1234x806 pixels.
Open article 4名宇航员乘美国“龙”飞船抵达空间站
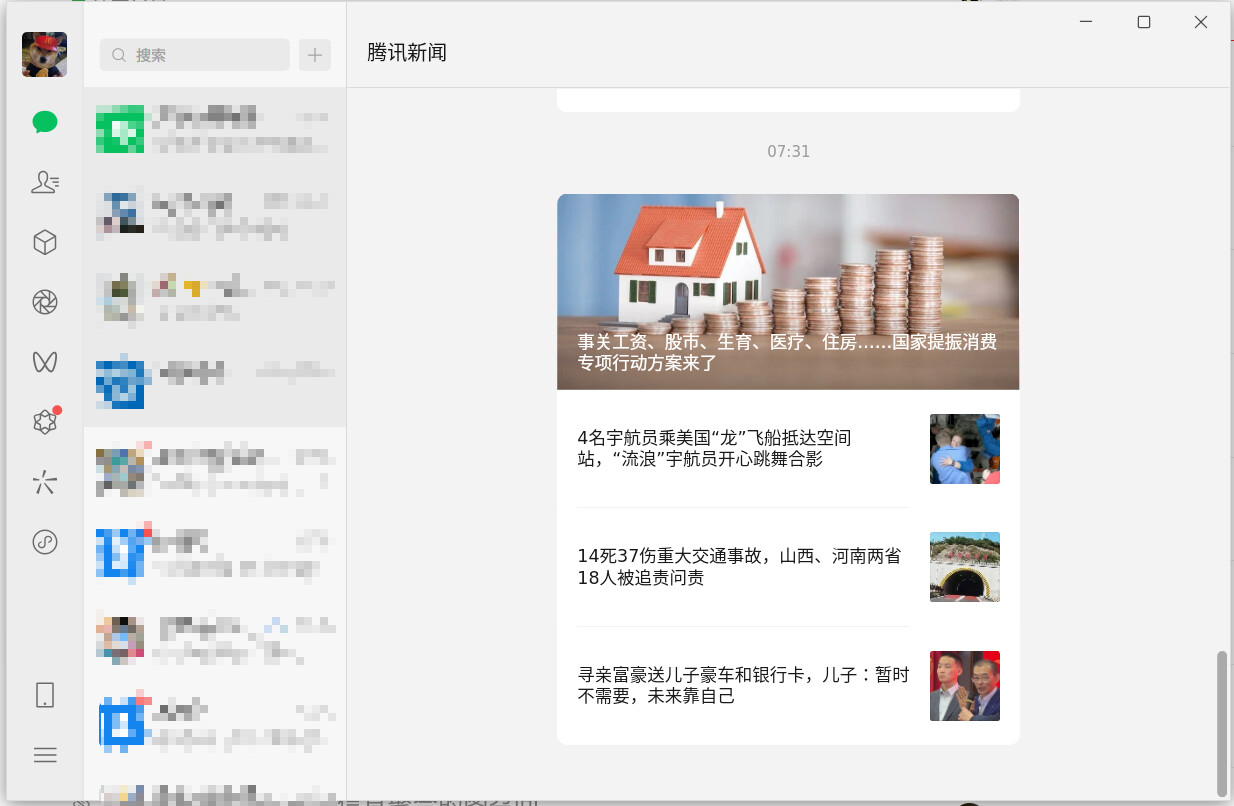point(714,448)
